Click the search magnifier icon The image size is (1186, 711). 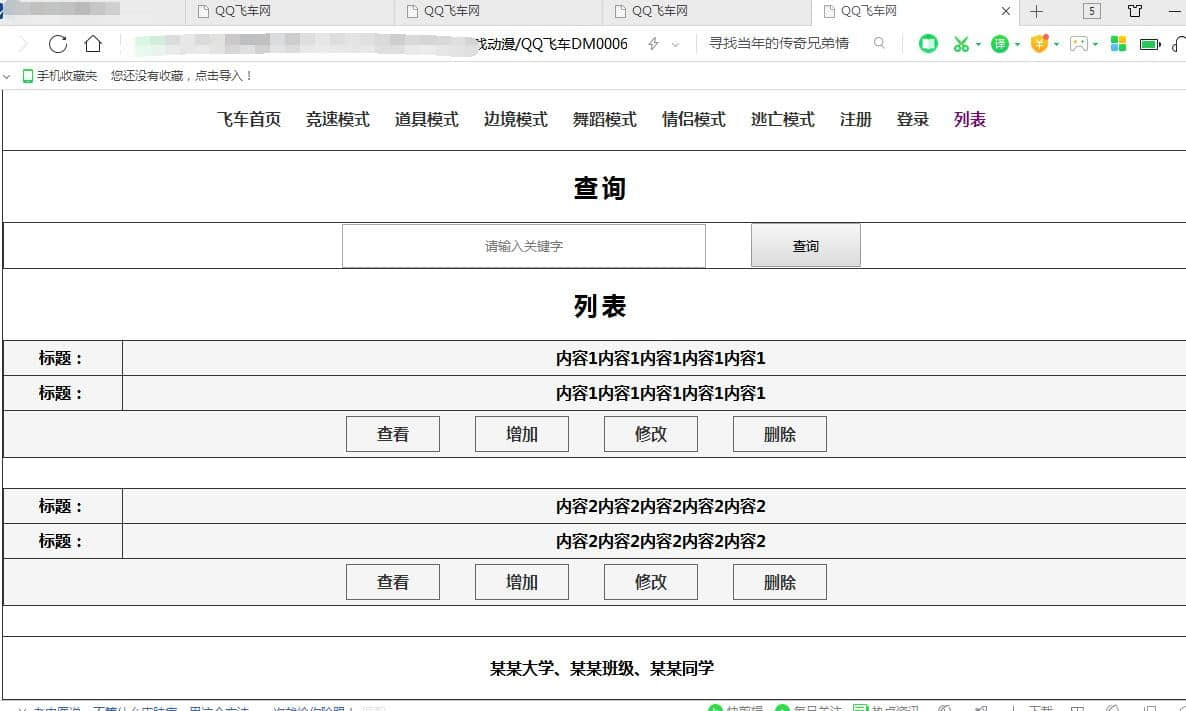coord(880,44)
